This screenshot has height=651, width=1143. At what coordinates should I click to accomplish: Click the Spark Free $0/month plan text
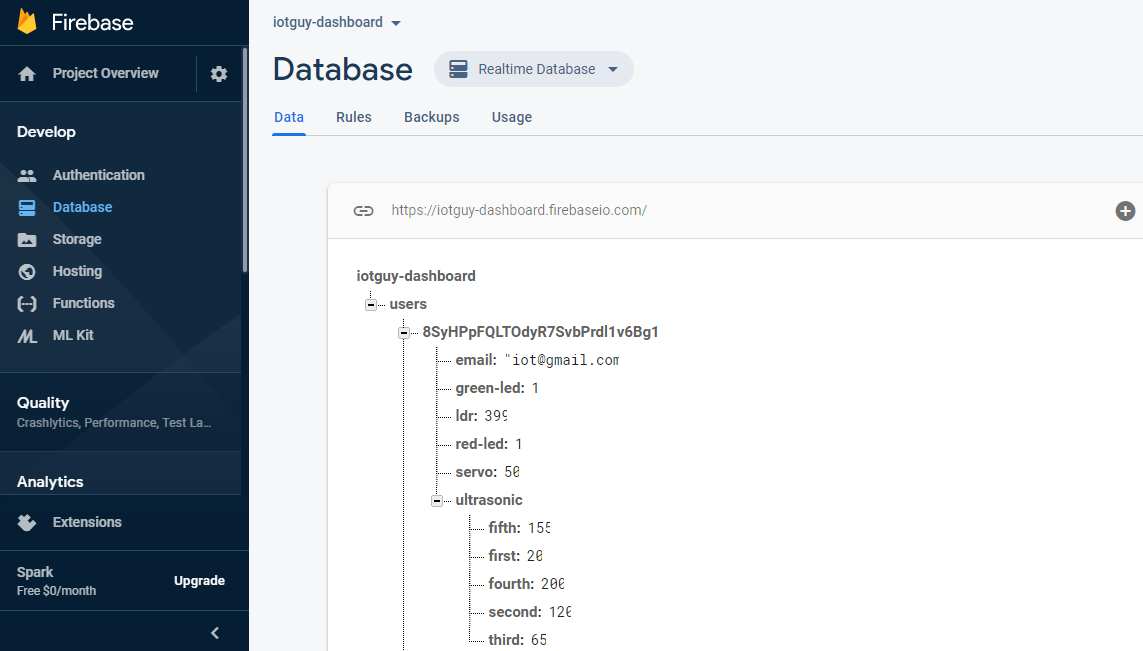56,582
